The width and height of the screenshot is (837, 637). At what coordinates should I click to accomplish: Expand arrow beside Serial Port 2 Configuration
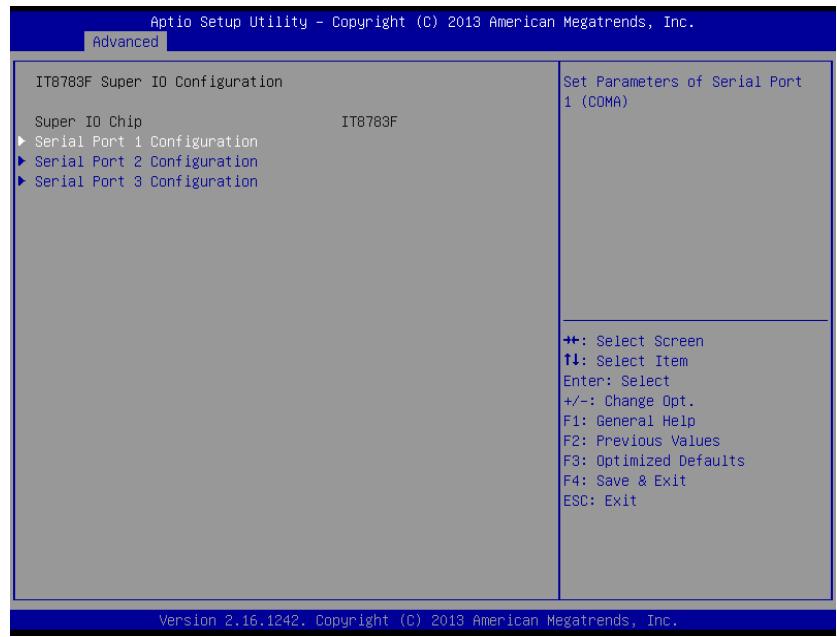point(22,161)
